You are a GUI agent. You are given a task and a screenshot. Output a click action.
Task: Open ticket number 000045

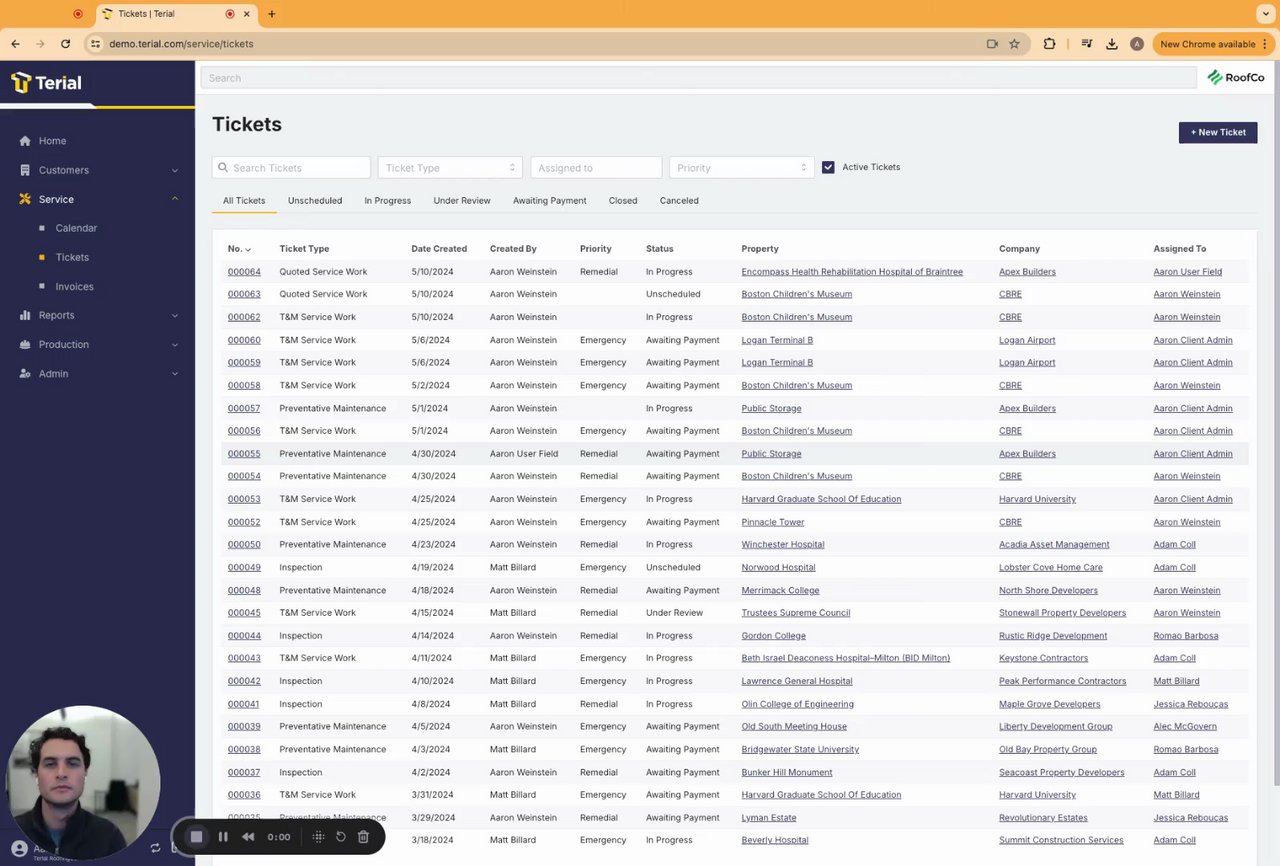(x=244, y=613)
